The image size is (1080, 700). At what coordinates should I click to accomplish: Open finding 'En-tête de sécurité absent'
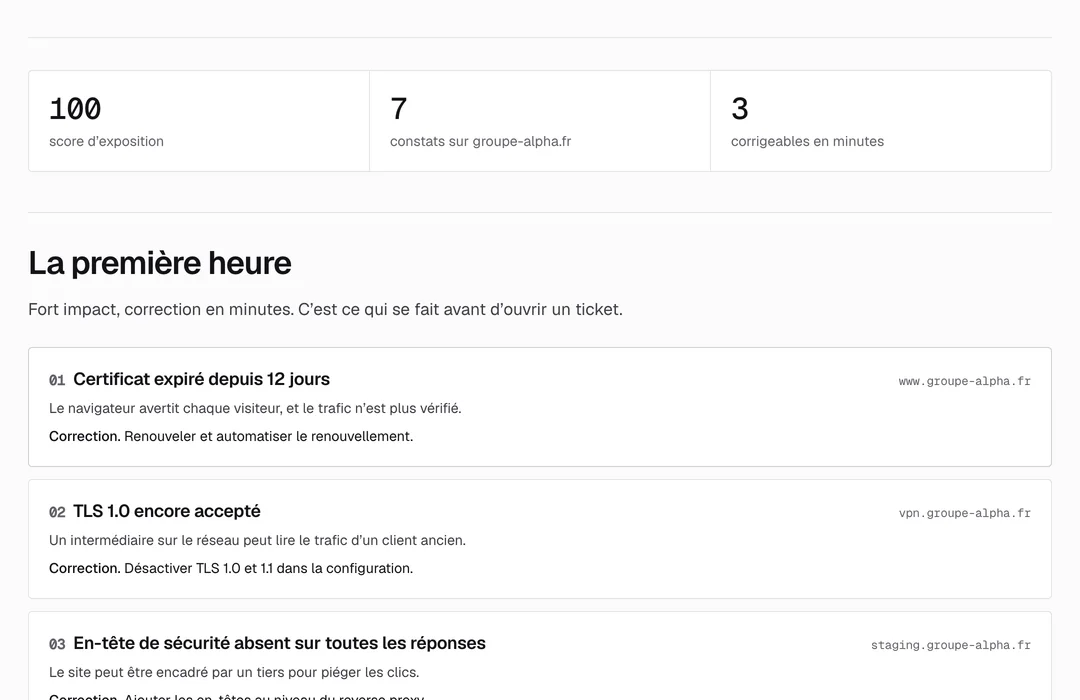click(279, 643)
